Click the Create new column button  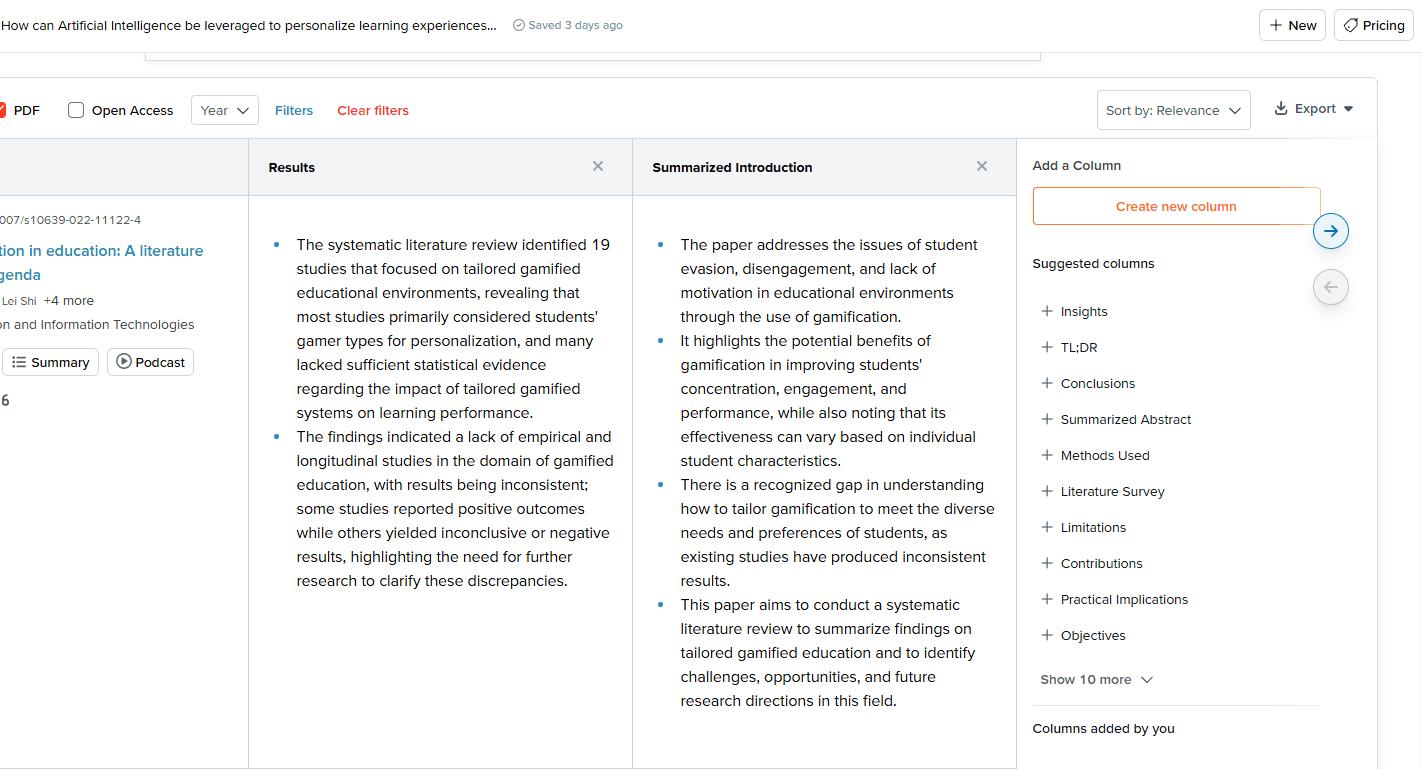1176,205
